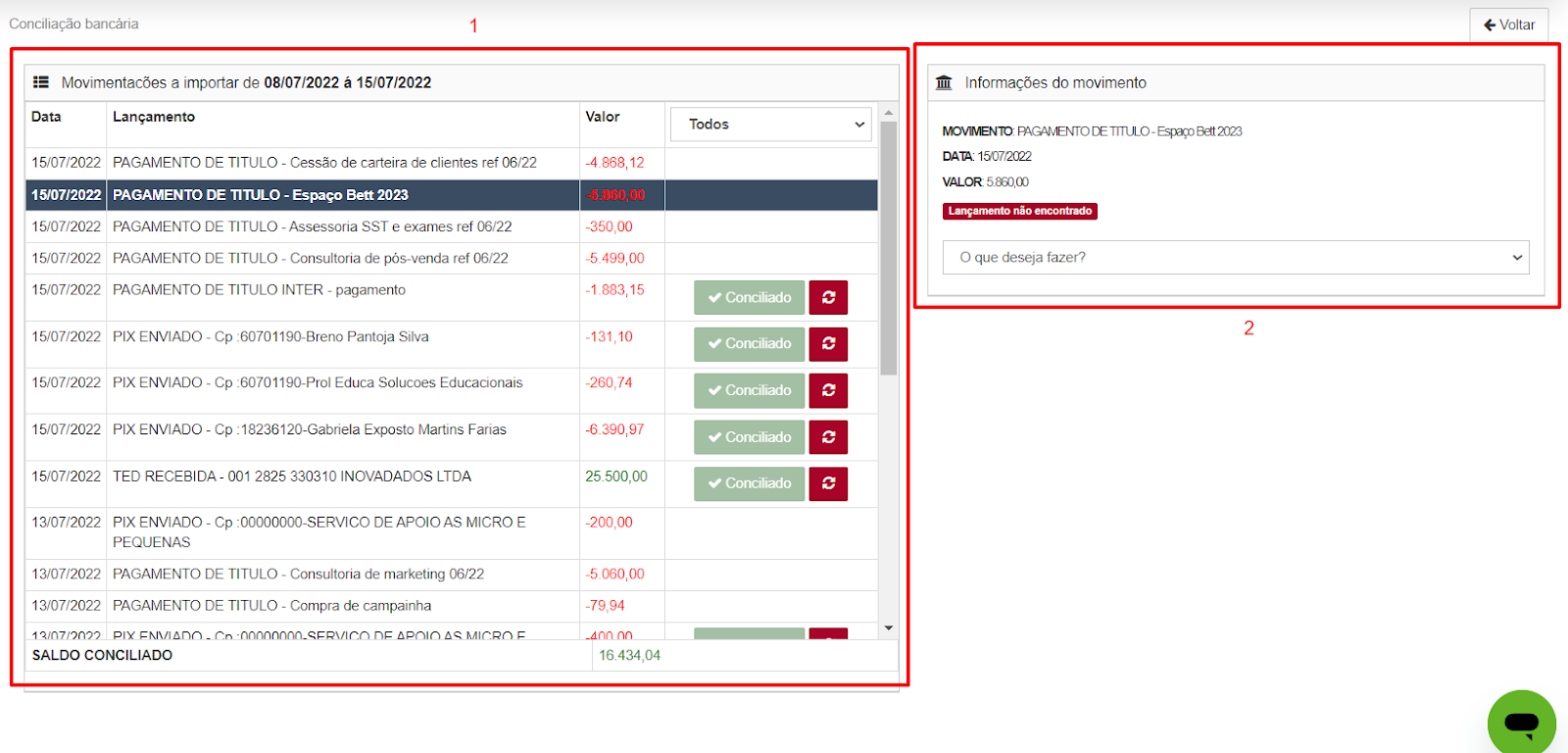
Task: Click Conciliado button for TED RECEBIDA INOVADADOS
Action: (750, 483)
